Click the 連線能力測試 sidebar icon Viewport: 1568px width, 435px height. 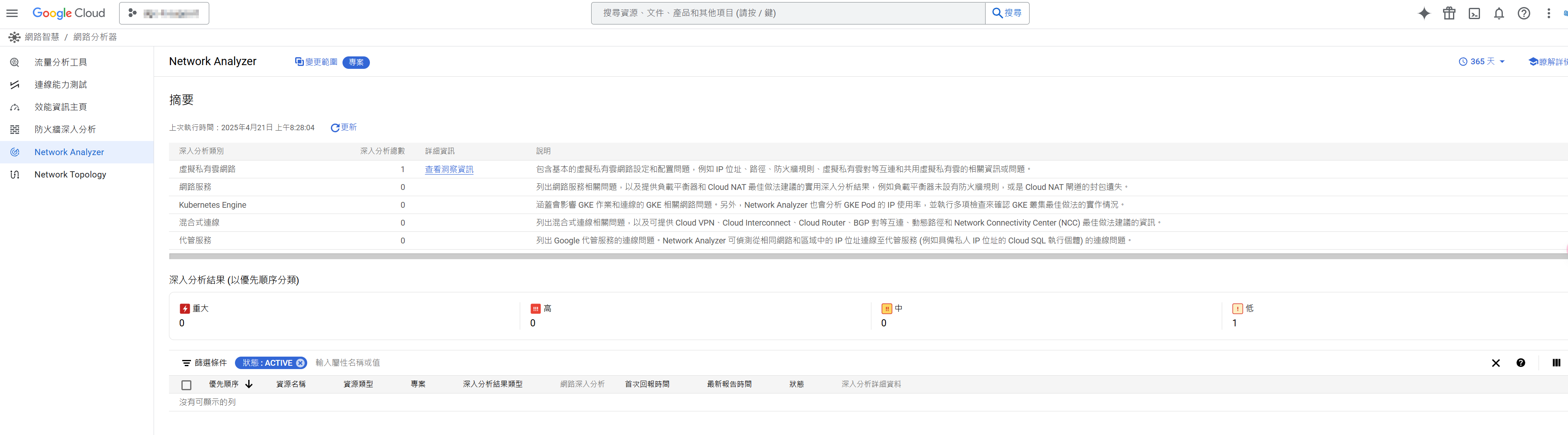click(15, 85)
